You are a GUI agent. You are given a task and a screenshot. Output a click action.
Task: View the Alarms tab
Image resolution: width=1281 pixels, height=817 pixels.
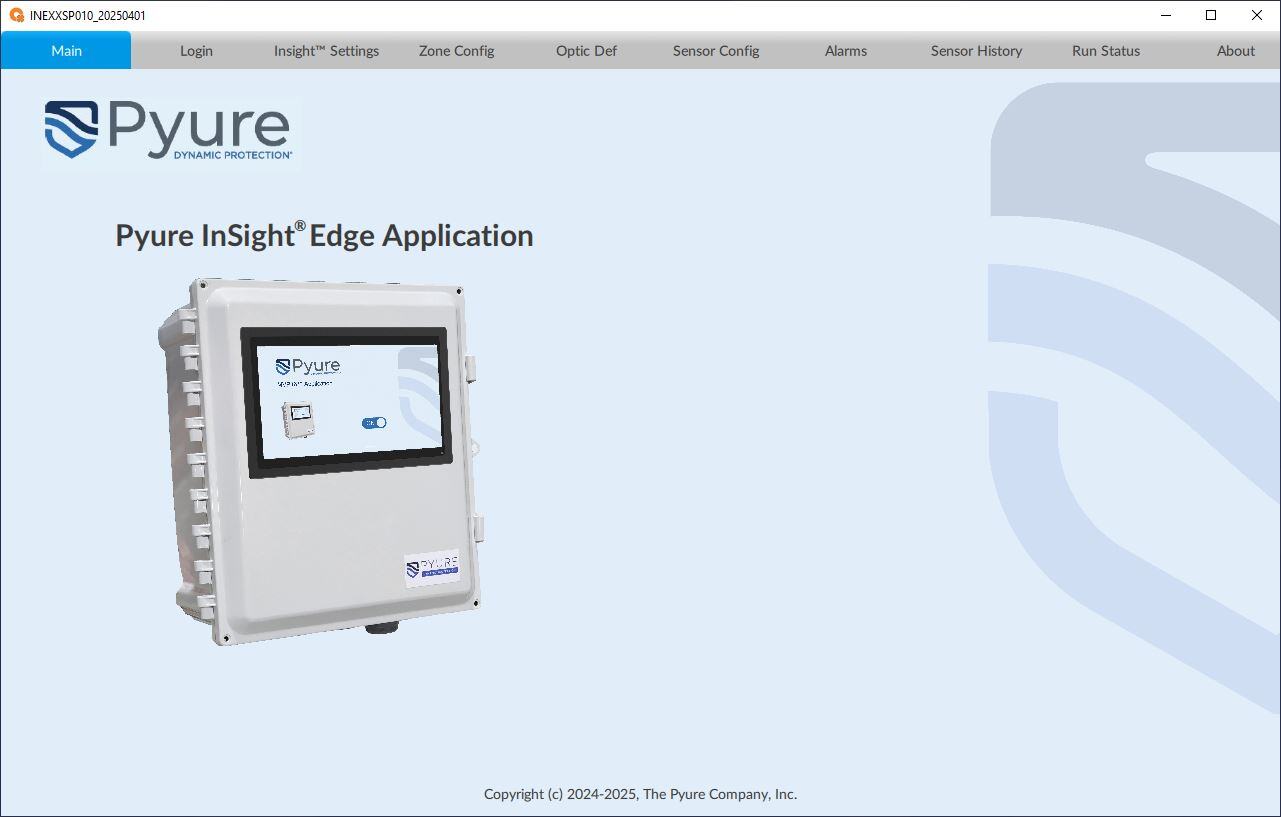pyautogui.click(x=846, y=50)
